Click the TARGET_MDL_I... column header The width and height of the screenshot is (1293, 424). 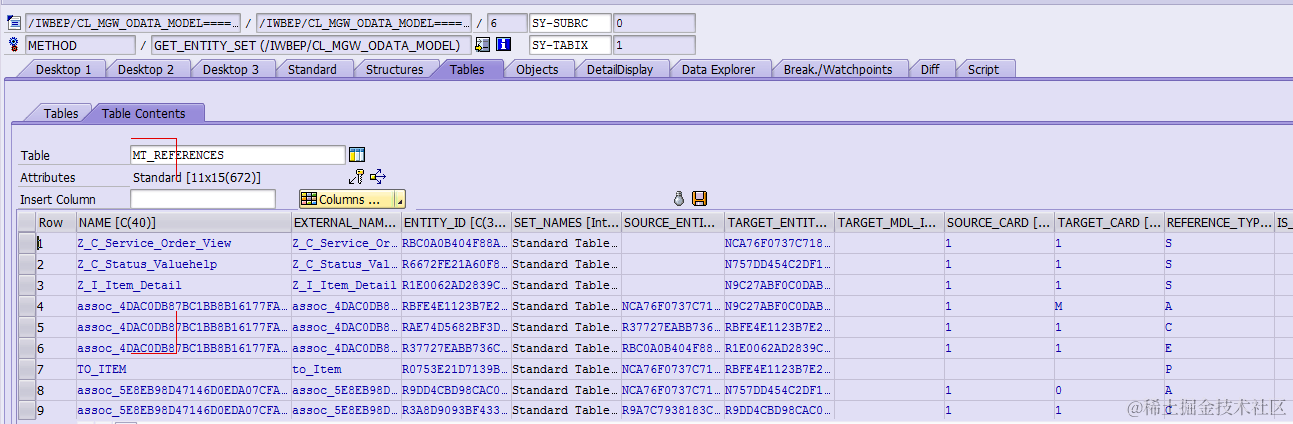pos(888,222)
